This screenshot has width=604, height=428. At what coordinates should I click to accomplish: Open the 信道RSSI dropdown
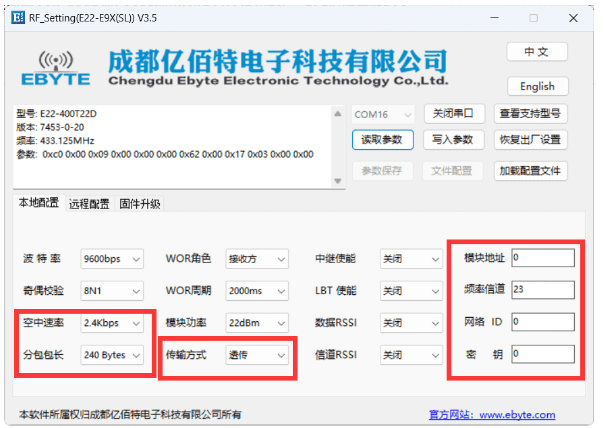(x=411, y=355)
